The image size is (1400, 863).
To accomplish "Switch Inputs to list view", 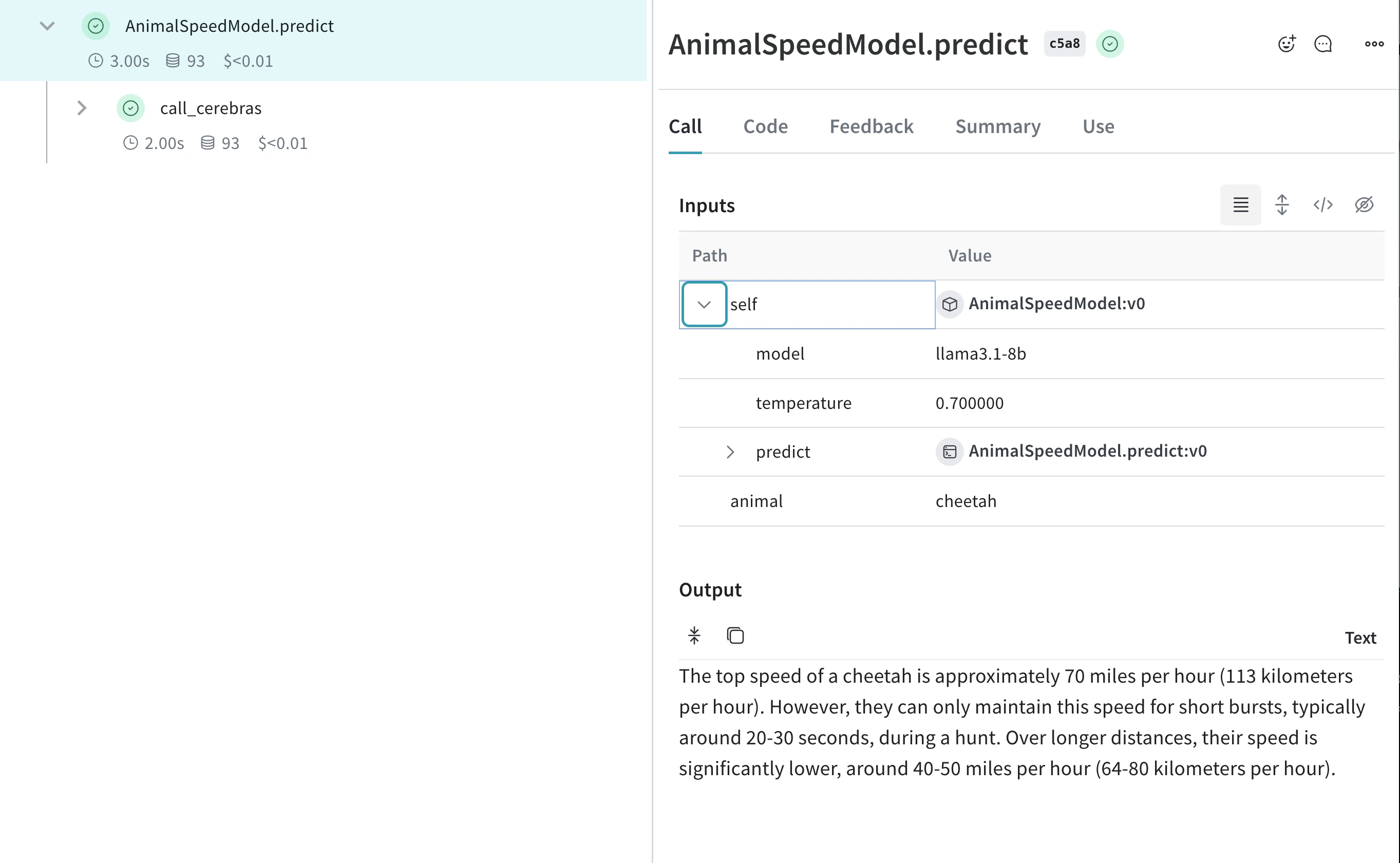I will 1240,205.
